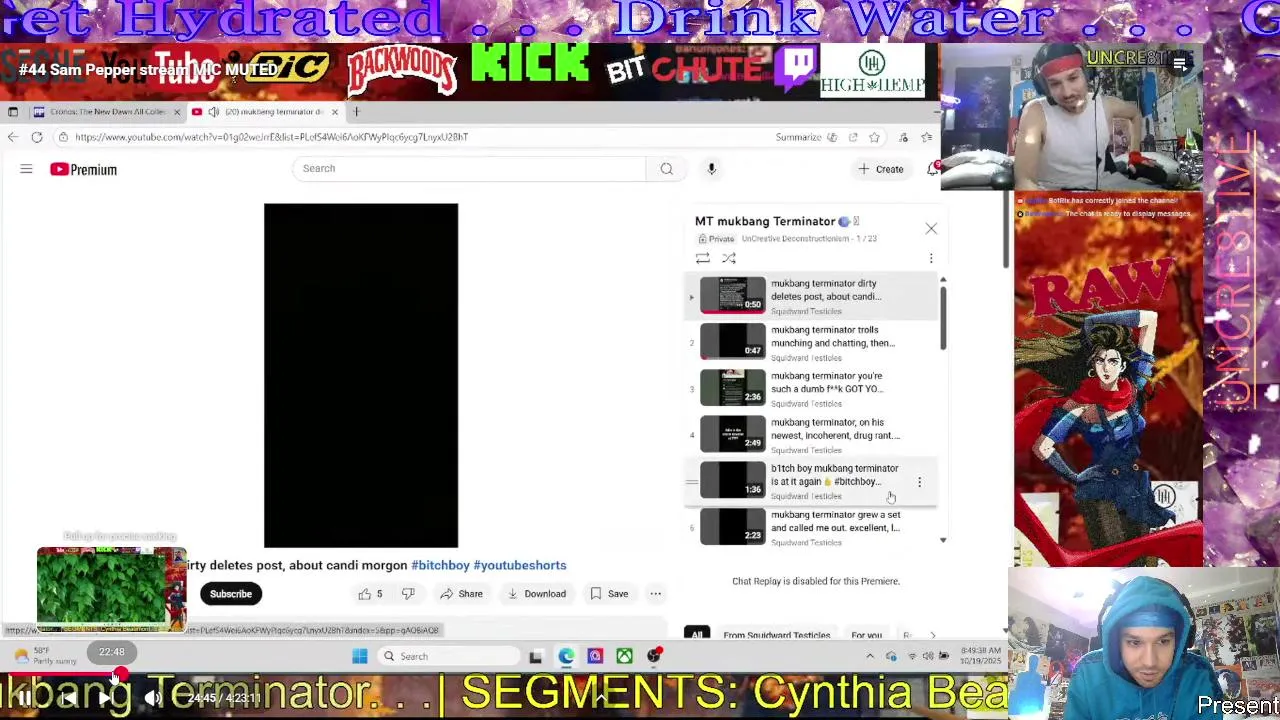Go back with browser back arrow

[x=12, y=137]
